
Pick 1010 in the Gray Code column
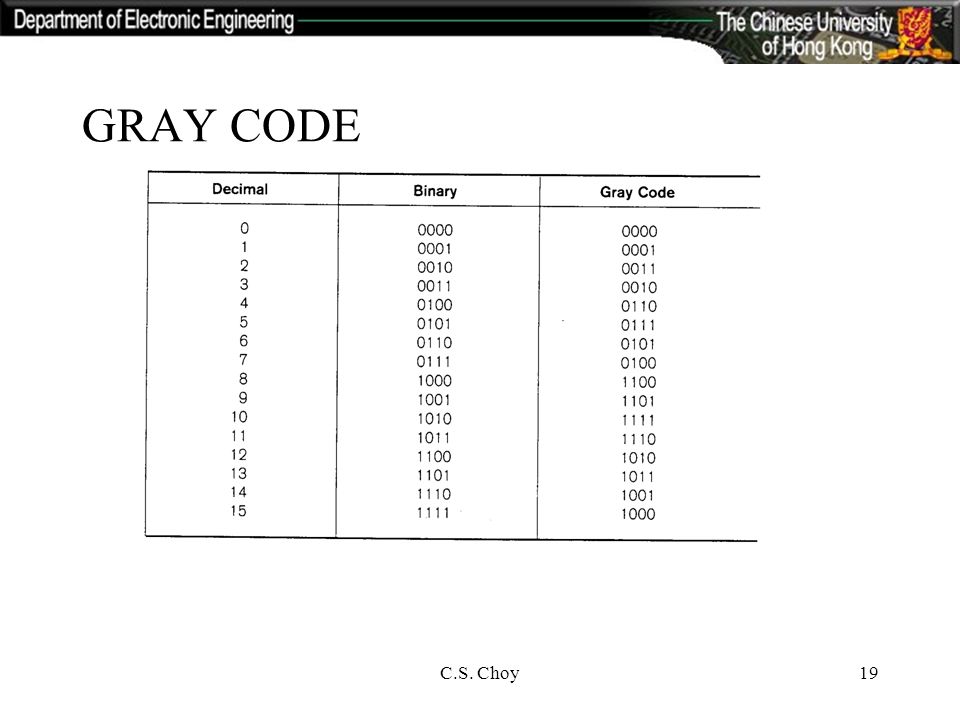pyautogui.click(x=638, y=458)
